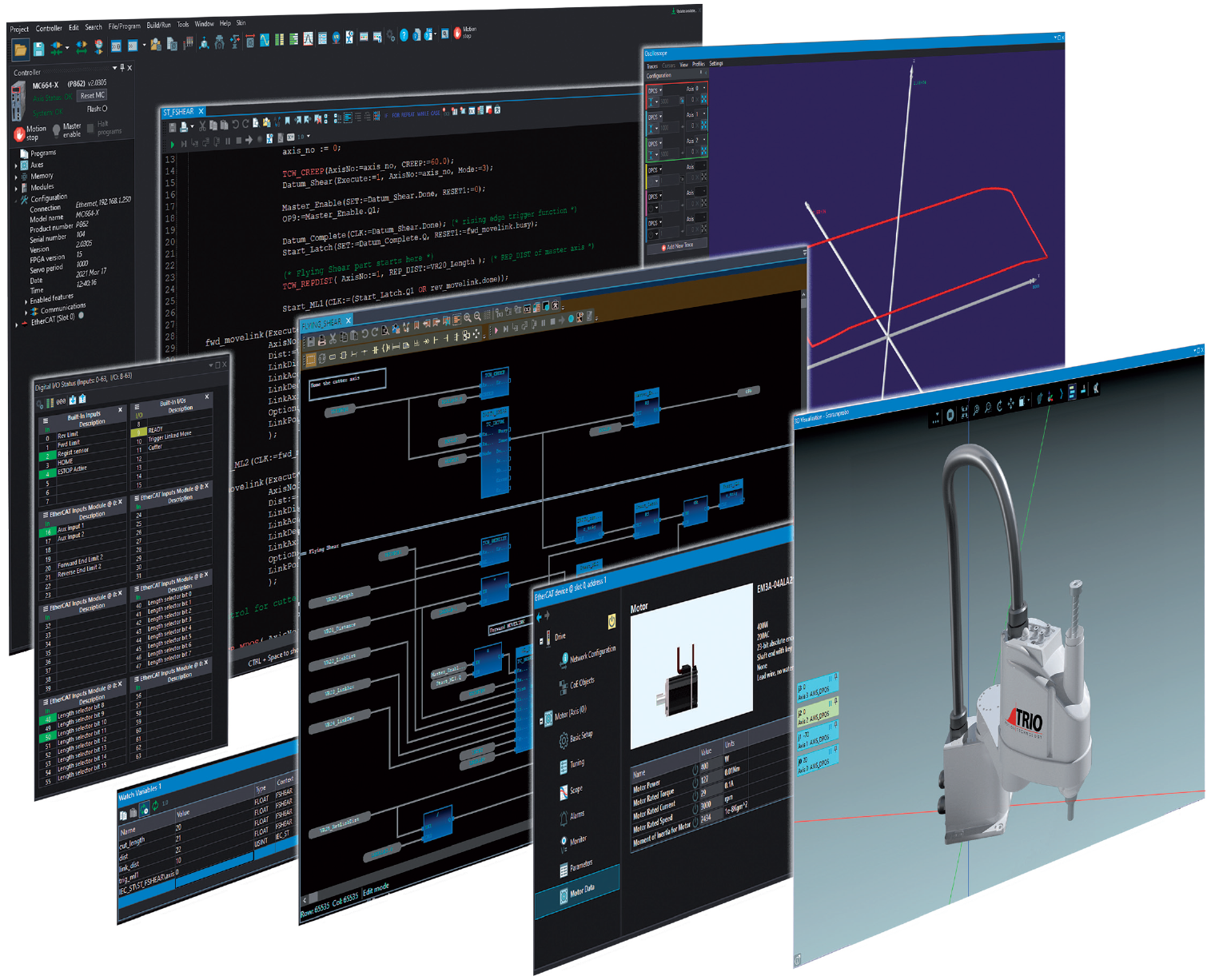Screen dimensions: 1211x980
Task: Collapse the Drive node in EtherCAT device tree
Action: click(x=542, y=640)
